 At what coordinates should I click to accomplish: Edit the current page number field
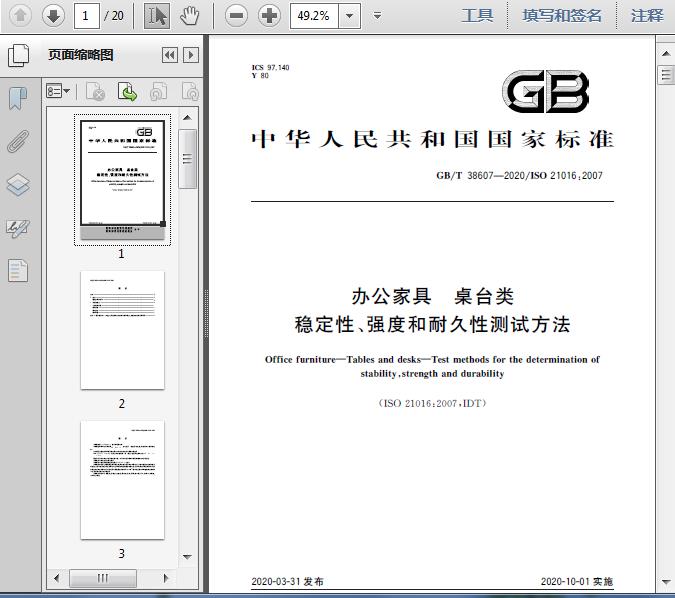[87, 16]
